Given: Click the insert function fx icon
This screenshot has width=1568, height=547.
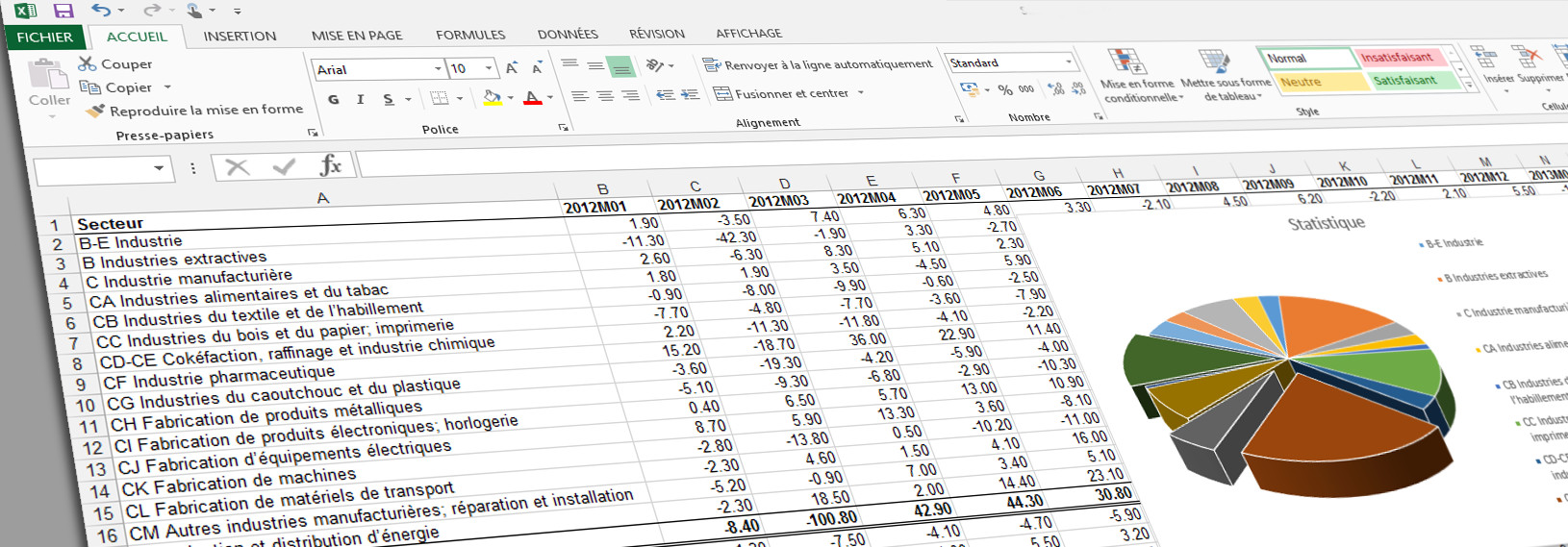Looking at the screenshot, I should tap(330, 165).
